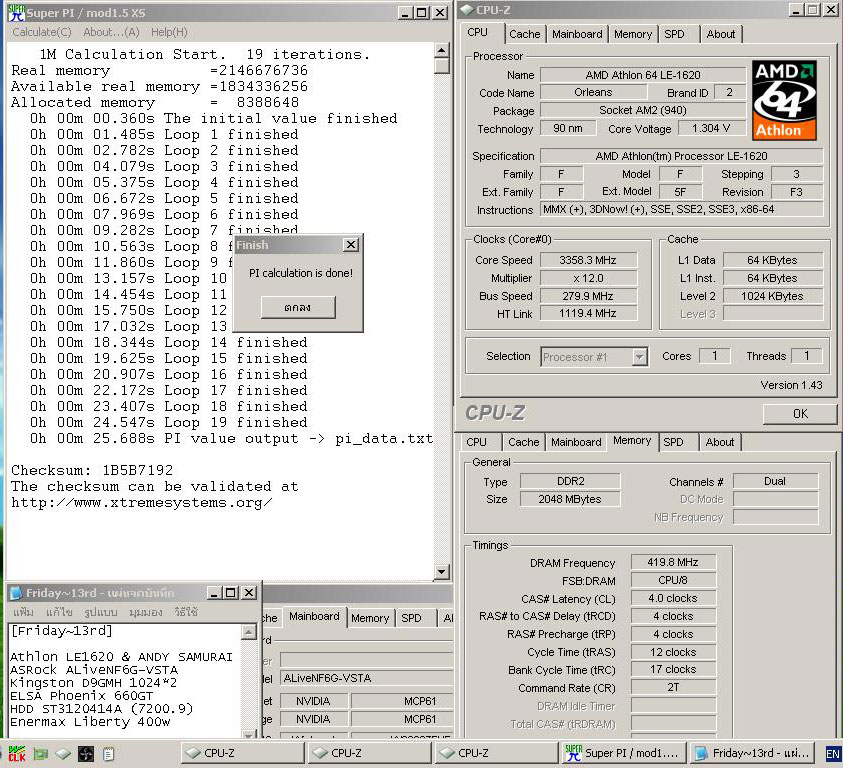
Task: Click the Notepad scrollbar up arrow
Action: point(248,632)
